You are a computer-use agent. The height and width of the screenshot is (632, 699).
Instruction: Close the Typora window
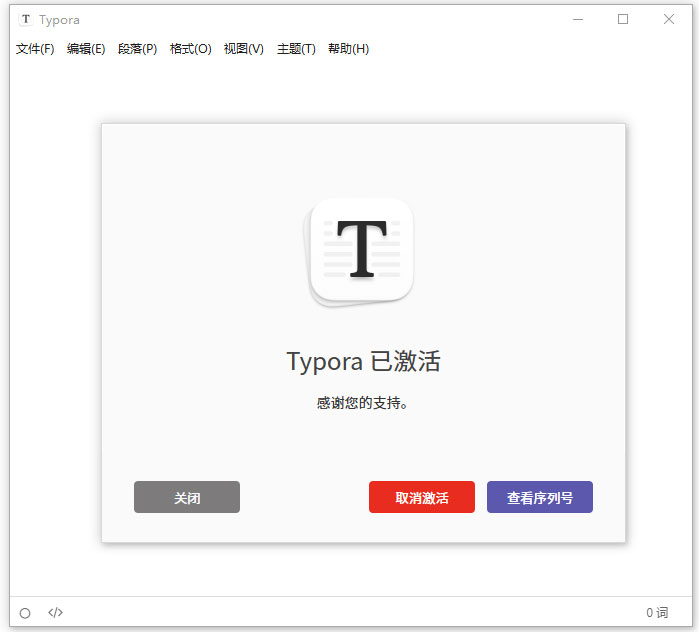coord(669,19)
